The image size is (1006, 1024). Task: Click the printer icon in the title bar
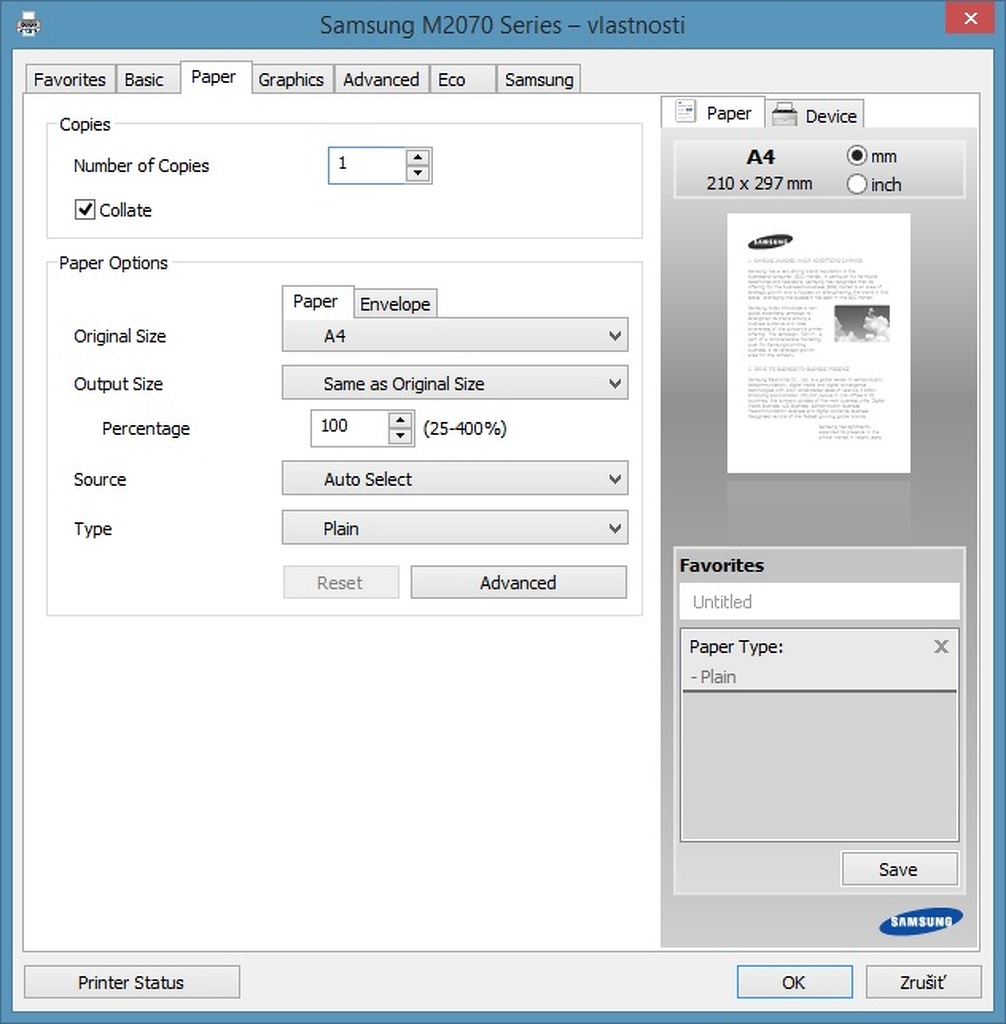28,25
